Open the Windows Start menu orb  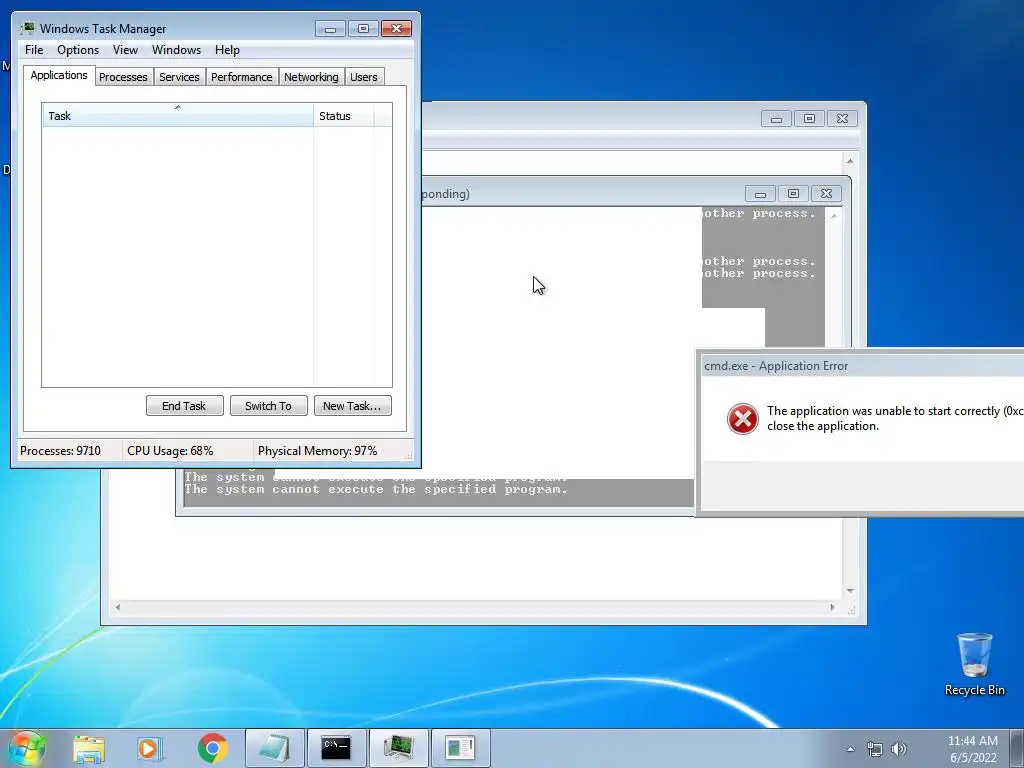click(x=26, y=748)
